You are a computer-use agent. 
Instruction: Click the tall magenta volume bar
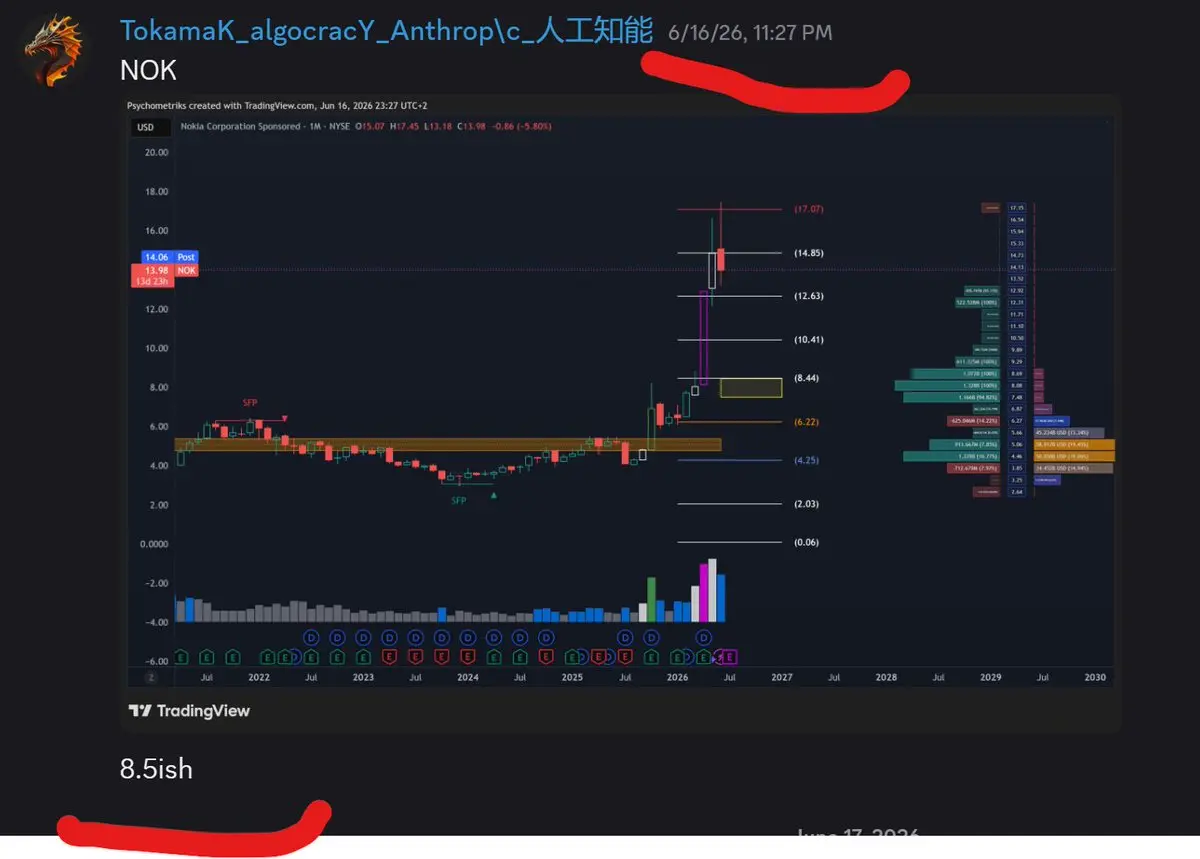[x=704, y=593]
